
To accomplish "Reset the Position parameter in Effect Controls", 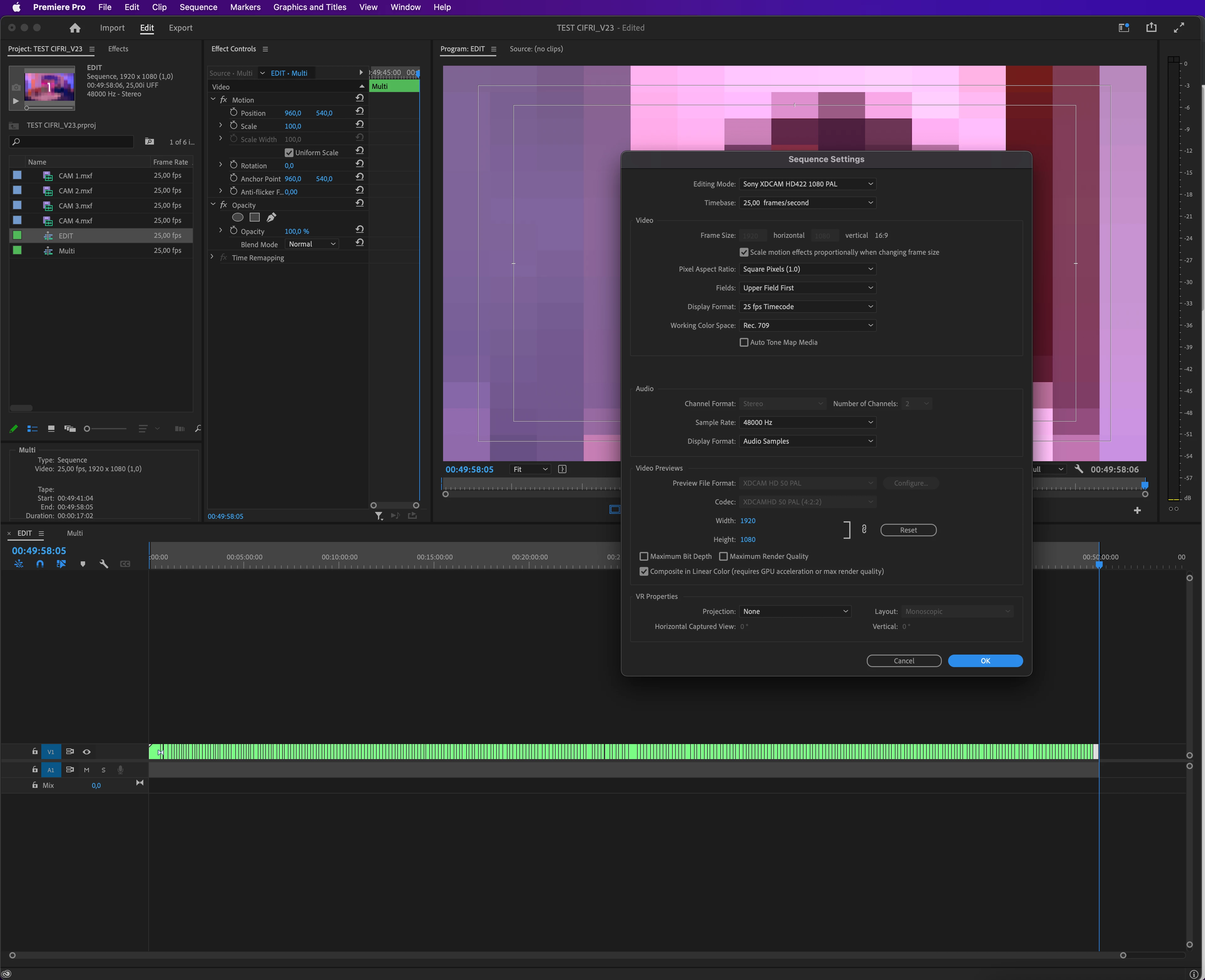I will [360, 111].
